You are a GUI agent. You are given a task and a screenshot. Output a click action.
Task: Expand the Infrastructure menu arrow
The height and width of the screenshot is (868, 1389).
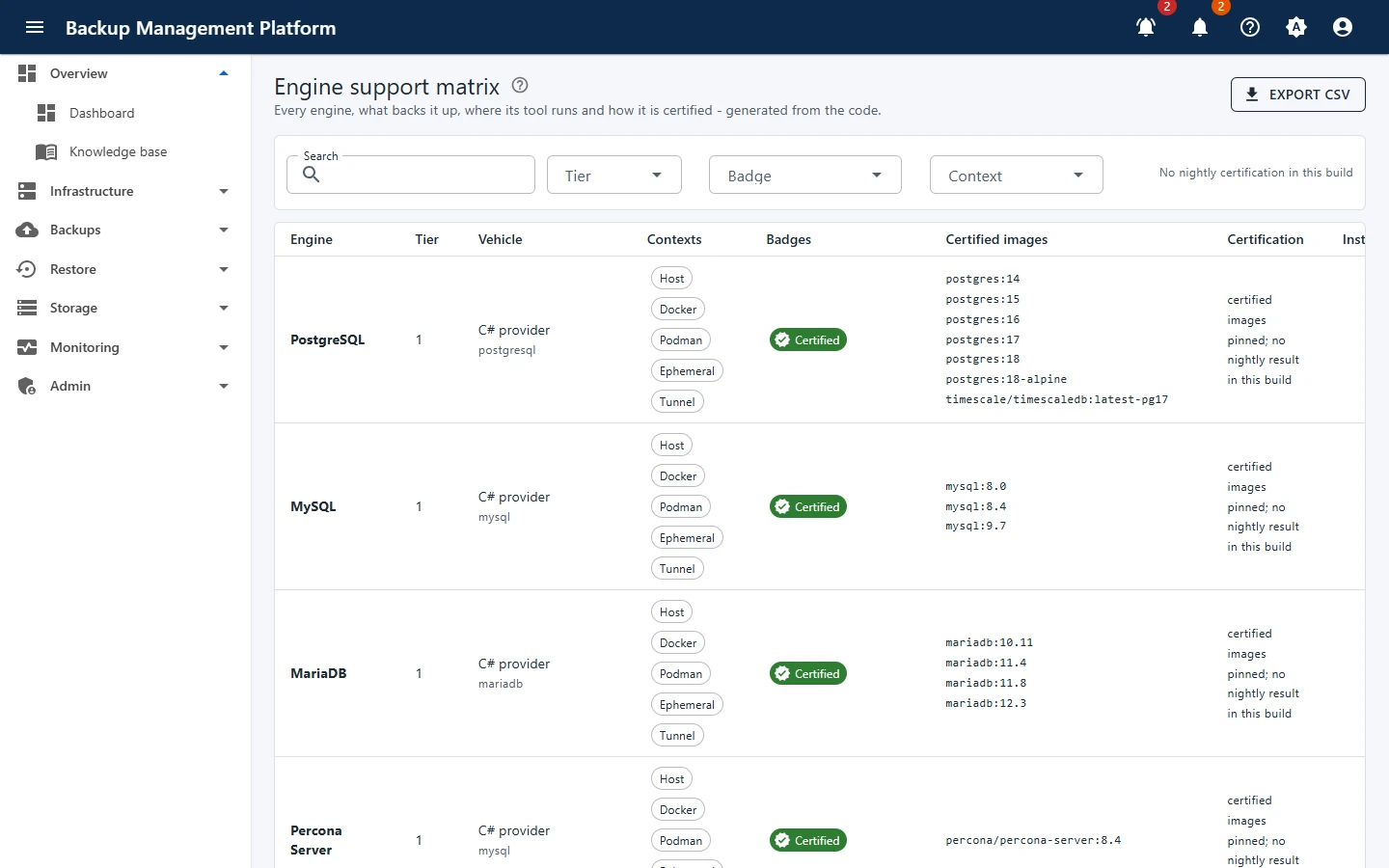224,191
